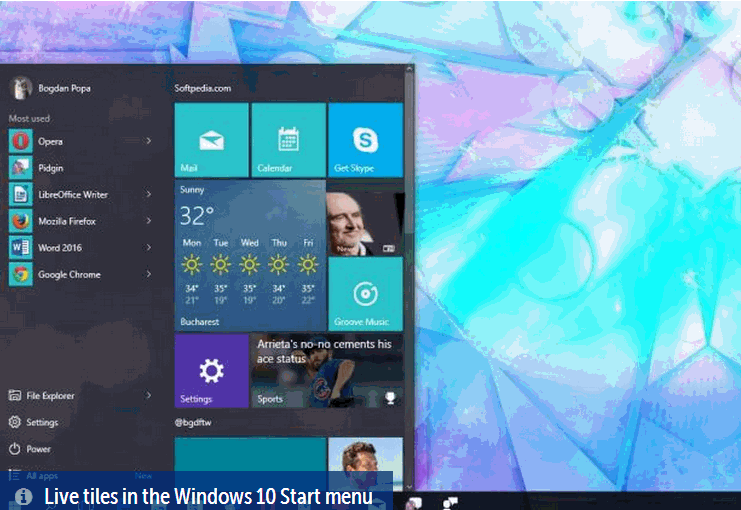Click the Sunny weather condition text
The height and width of the screenshot is (510, 741).
click(192, 190)
